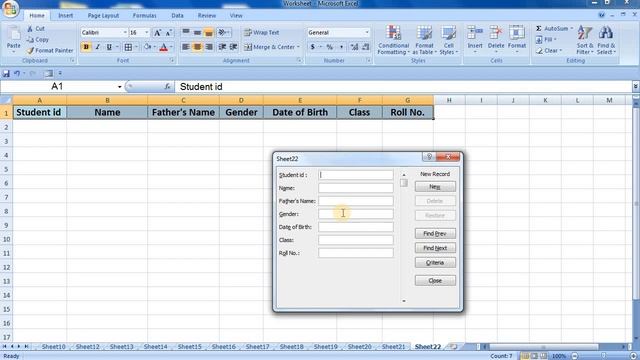Click the Copy command
This screenshot has height=360, width=640.
coord(38,40)
